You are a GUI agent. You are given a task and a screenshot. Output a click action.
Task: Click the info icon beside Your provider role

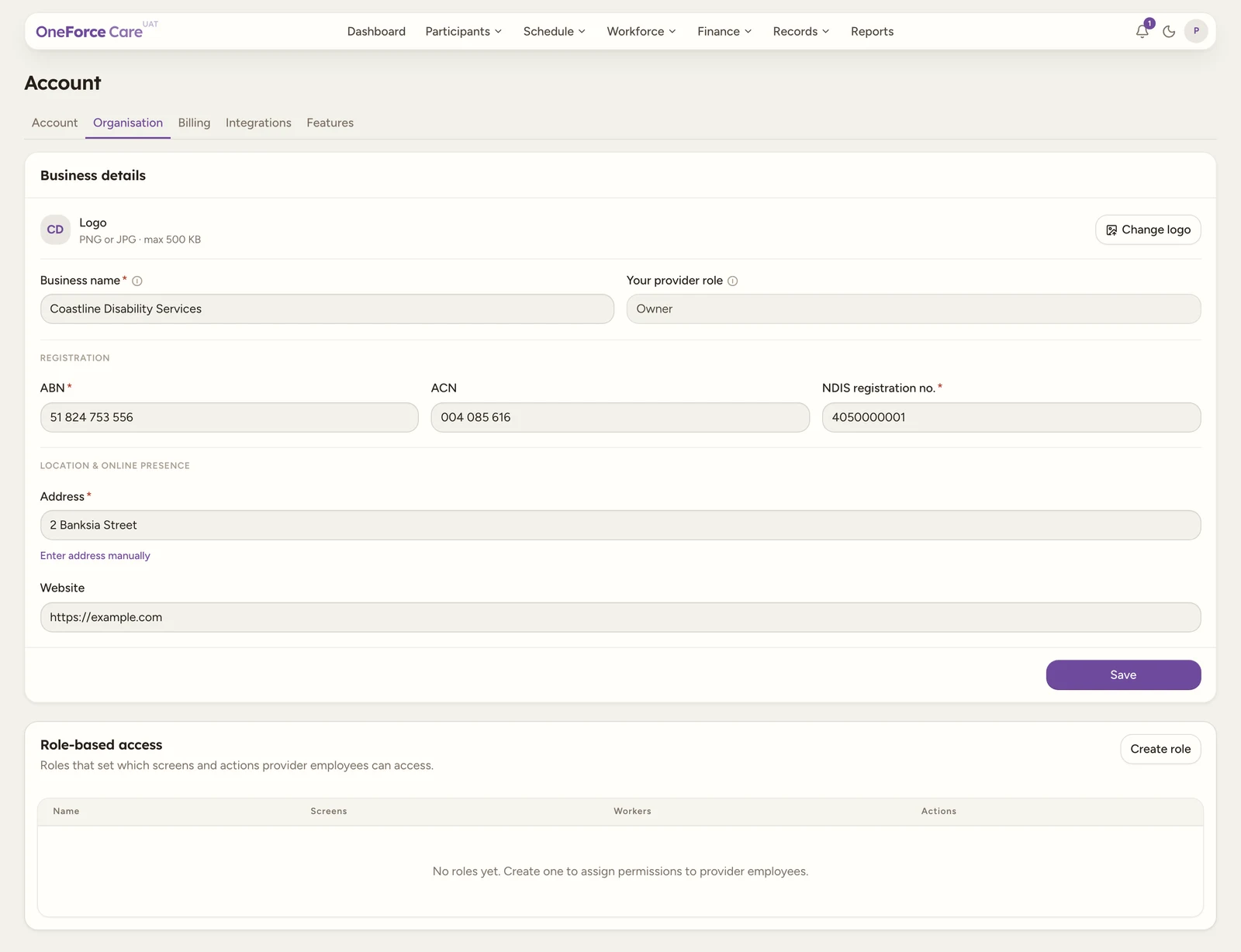click(732, 281)
